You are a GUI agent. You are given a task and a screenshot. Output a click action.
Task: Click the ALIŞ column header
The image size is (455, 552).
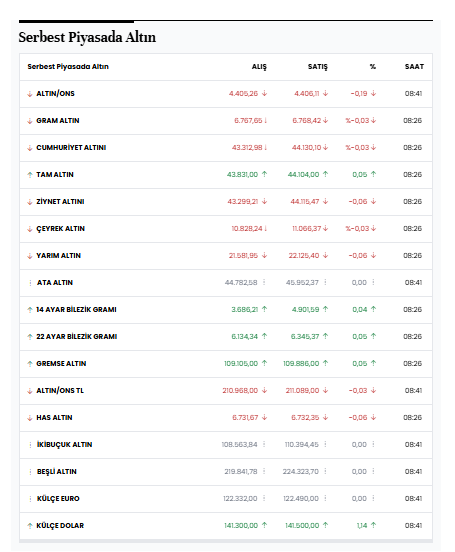point(259,67)
